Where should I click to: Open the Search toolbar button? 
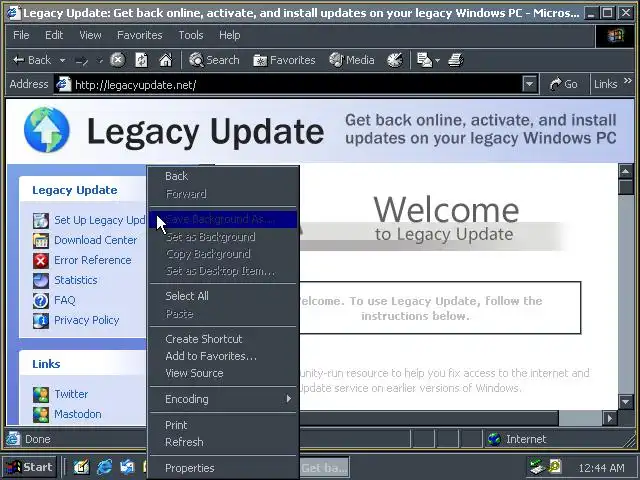(x=214, y=60)
